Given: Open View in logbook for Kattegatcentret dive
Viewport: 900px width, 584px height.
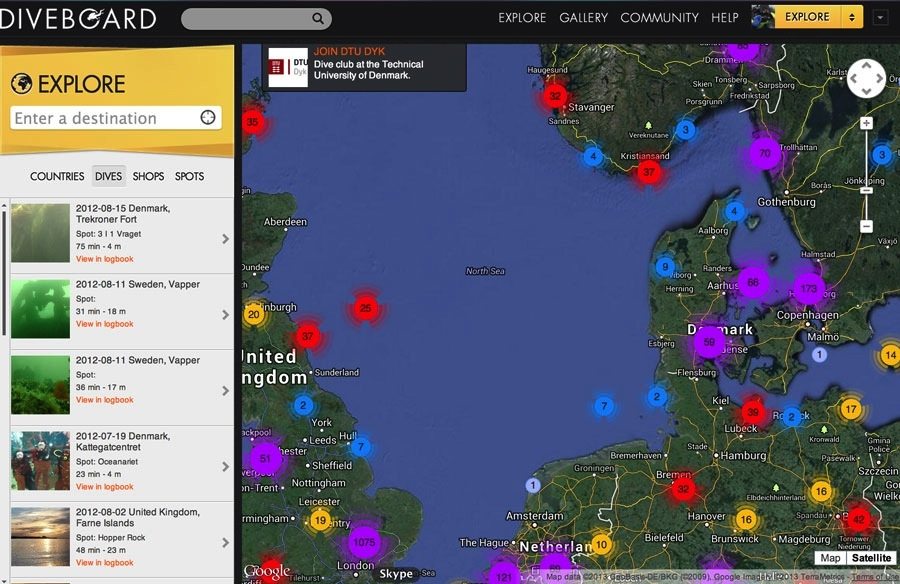Looking at the screenshot, I should 104,486.
